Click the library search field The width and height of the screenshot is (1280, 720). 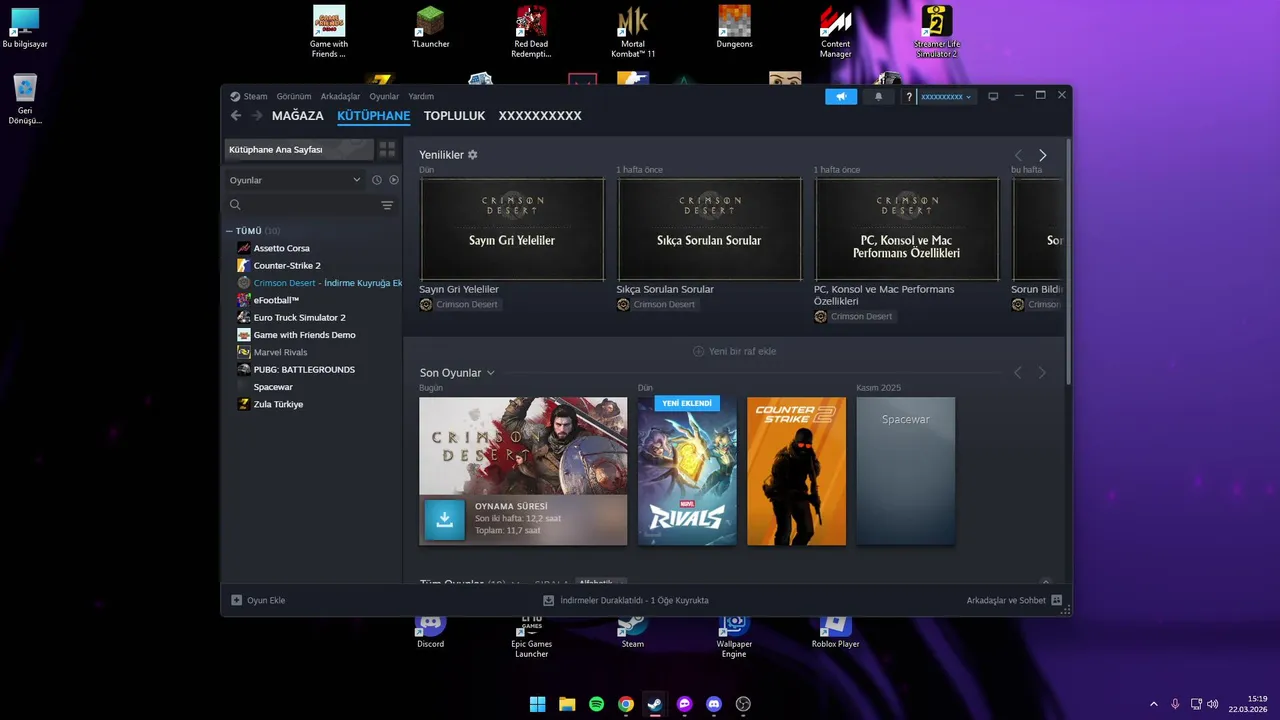(303, 205)
